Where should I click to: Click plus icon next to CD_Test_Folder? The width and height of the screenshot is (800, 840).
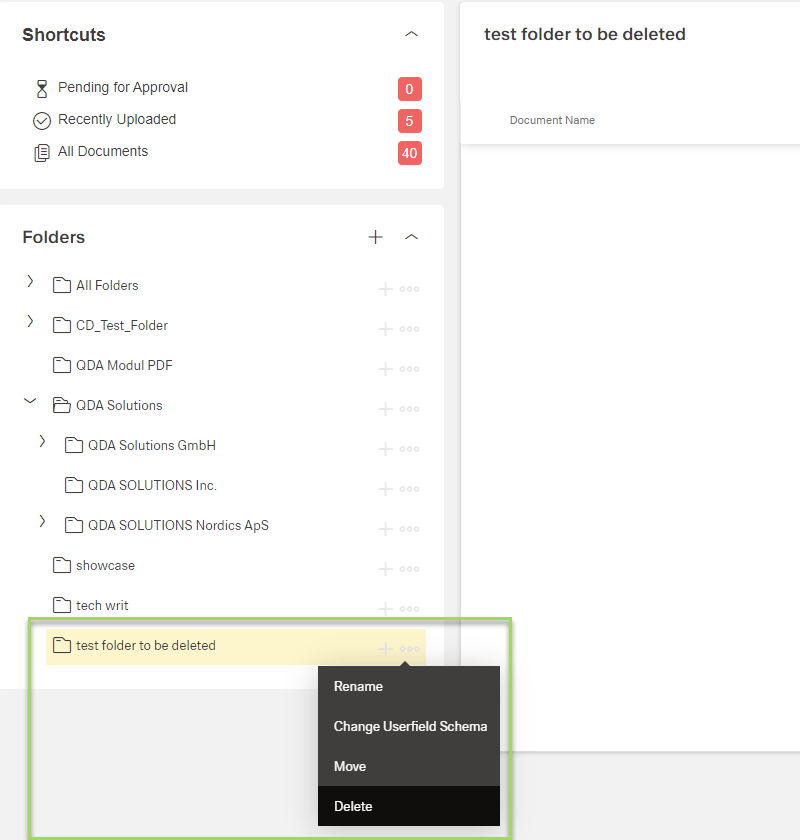(385, 329)
